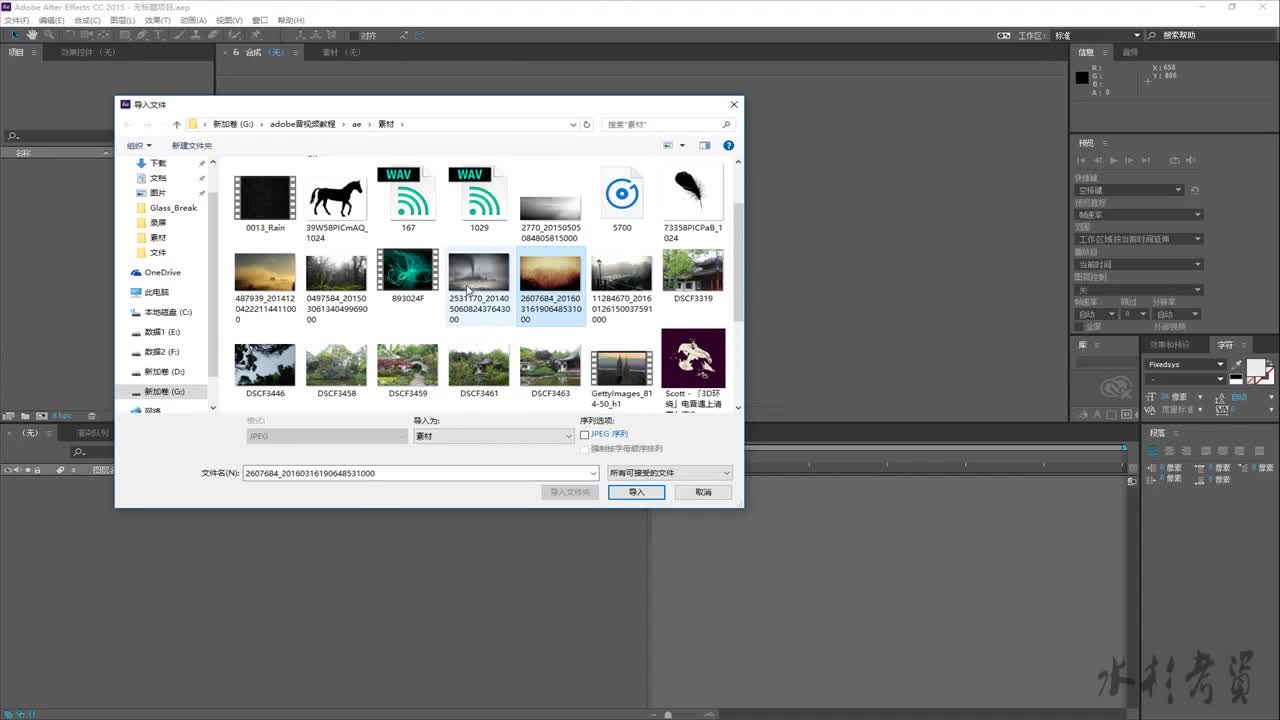Click the white fill color swatch in Character panel
The width and height of the screenshot is (1280, 720).
[1256, 367]
